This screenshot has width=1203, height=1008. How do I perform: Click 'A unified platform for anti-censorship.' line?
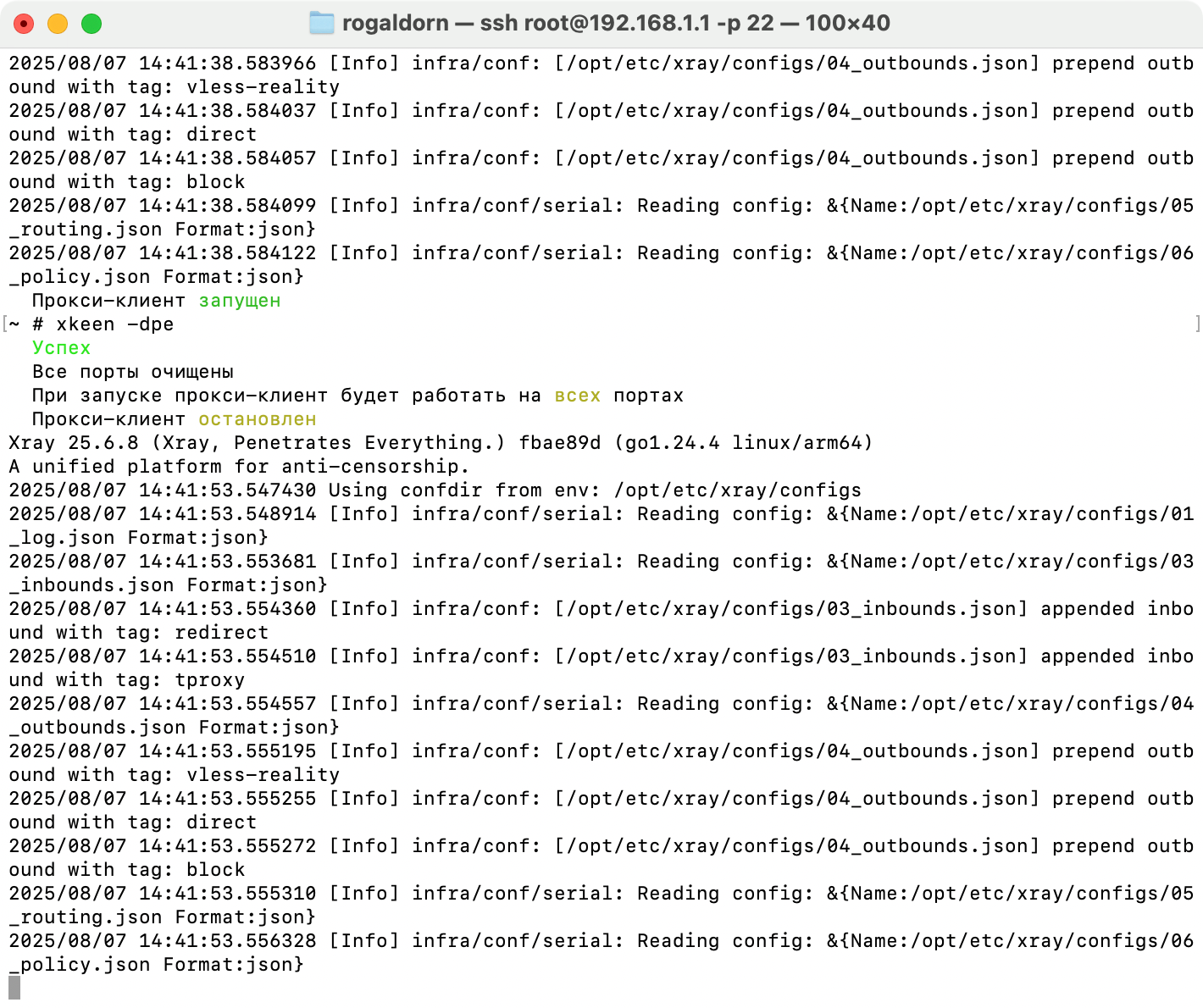pos(239,467)
